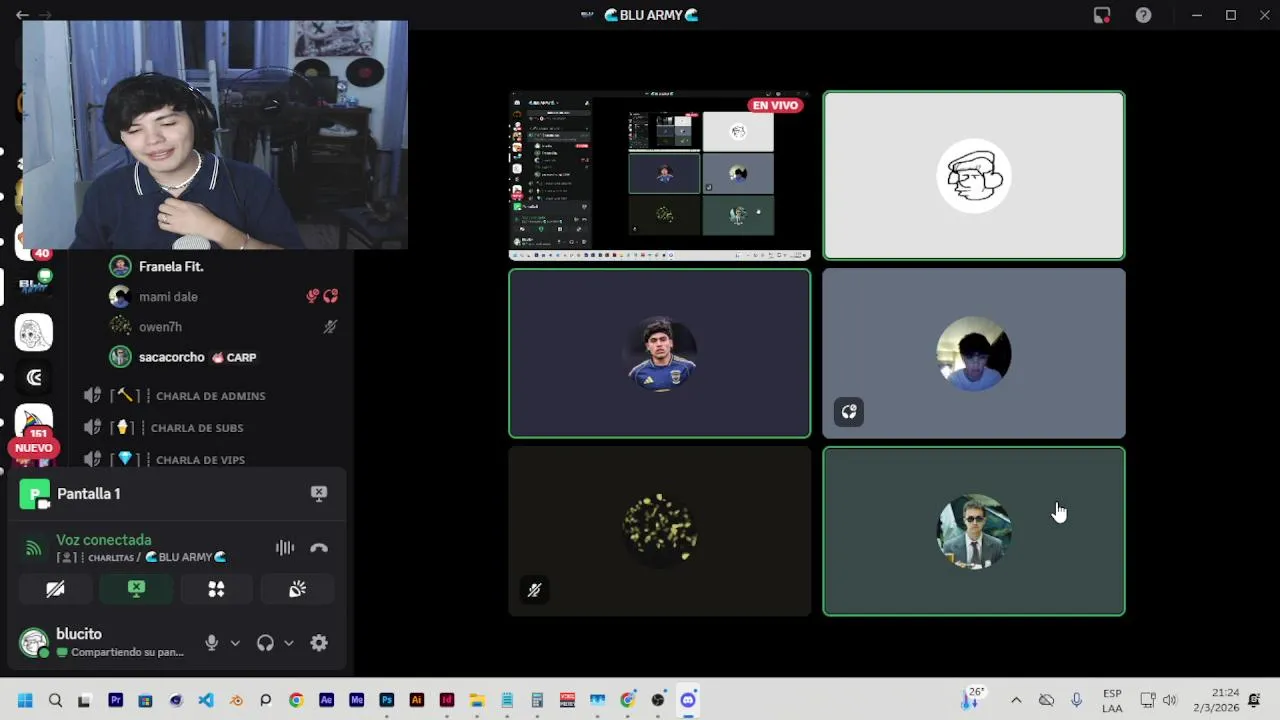1280x720 pixels.
Task: Show hidden system tray icons
Action: pos(1016,700)
